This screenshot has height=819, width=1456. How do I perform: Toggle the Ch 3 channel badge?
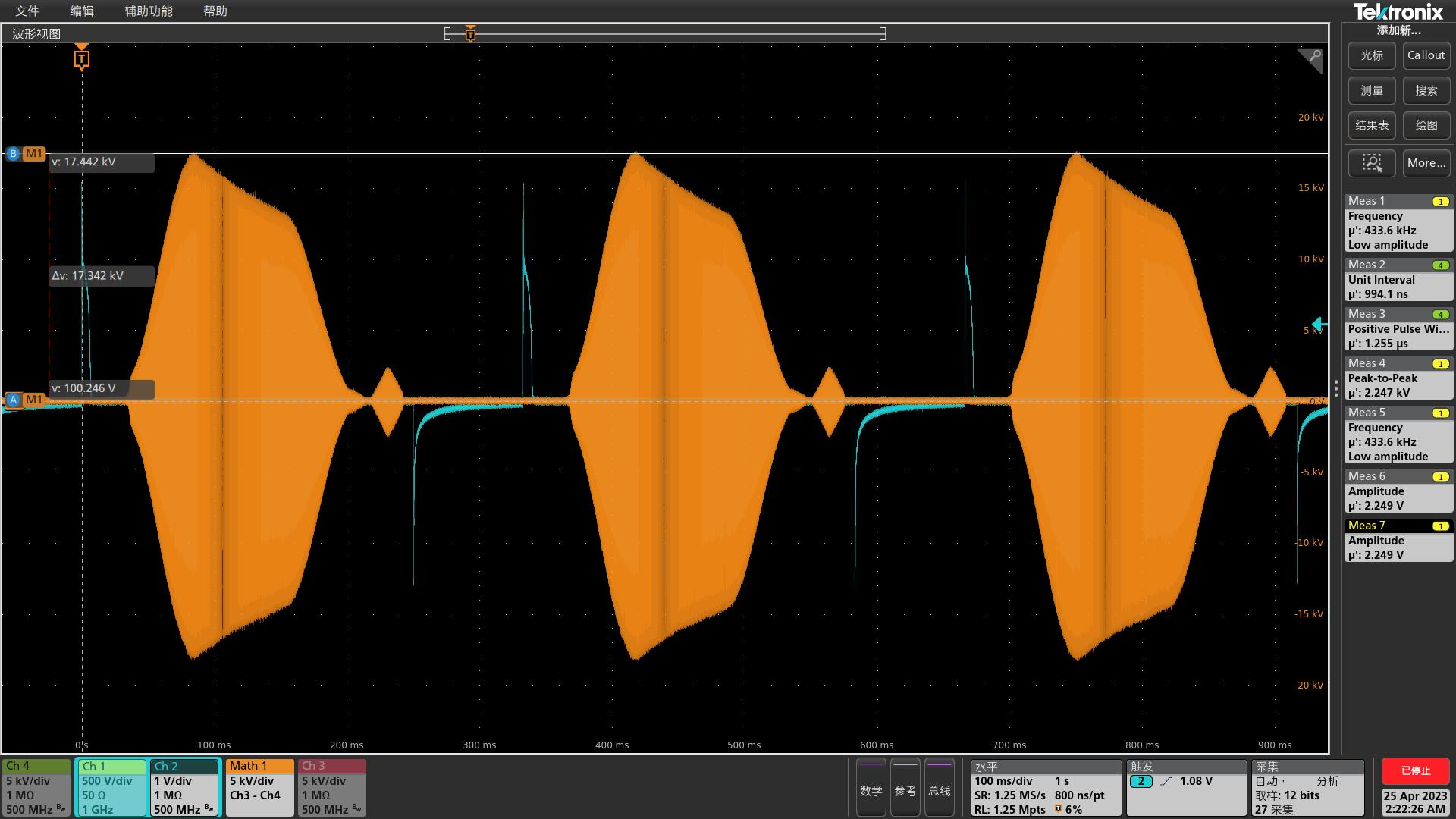pos(331,788)
